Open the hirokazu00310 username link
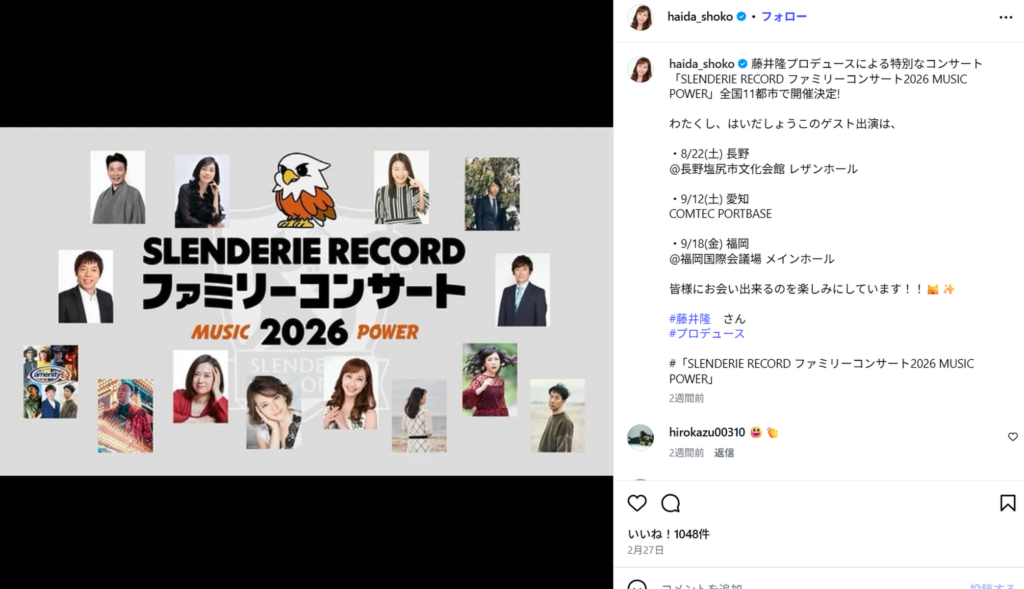This screenshot has height=589, width=1024. click(706, 432)
